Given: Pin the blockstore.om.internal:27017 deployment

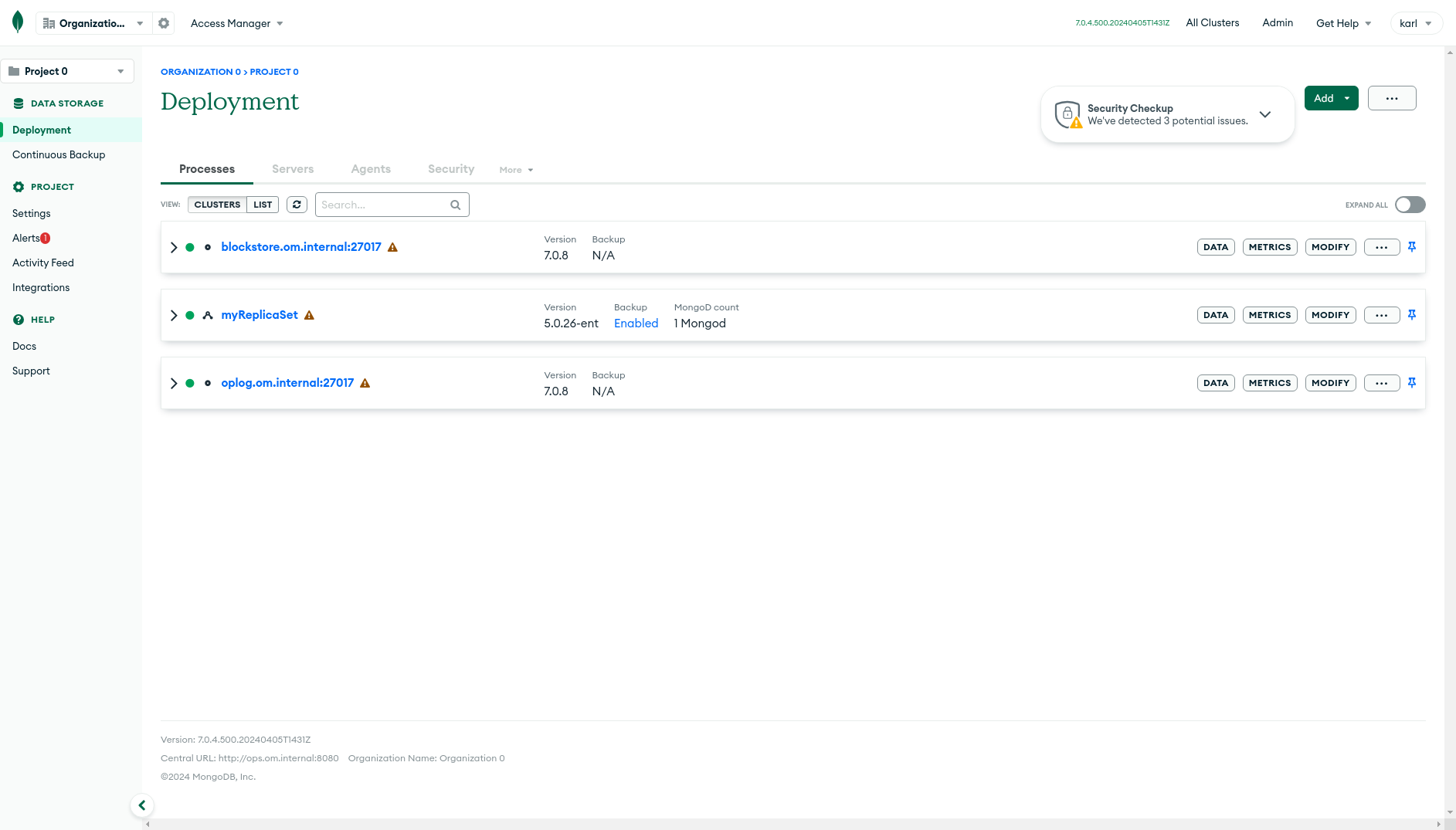Looking at the screenshot, I should click(x=1412, y=247).
